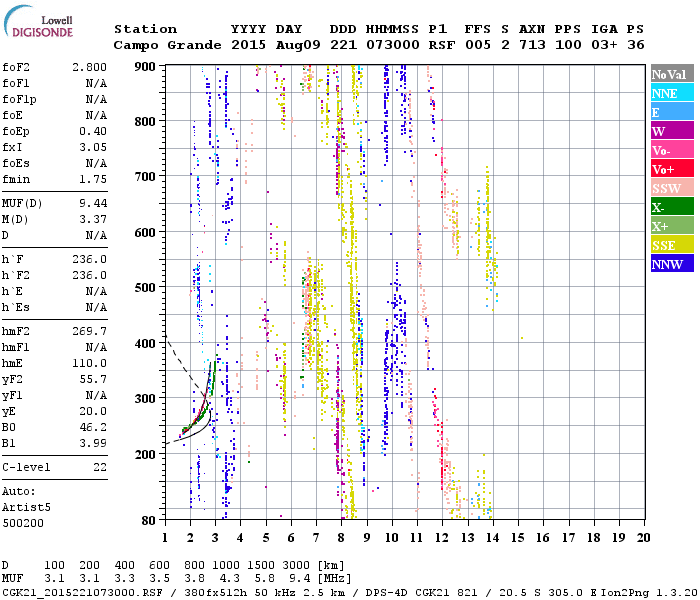The image size is (700, 600).
Task: Select the W purple legend swatch
Action: coord(672,131)
